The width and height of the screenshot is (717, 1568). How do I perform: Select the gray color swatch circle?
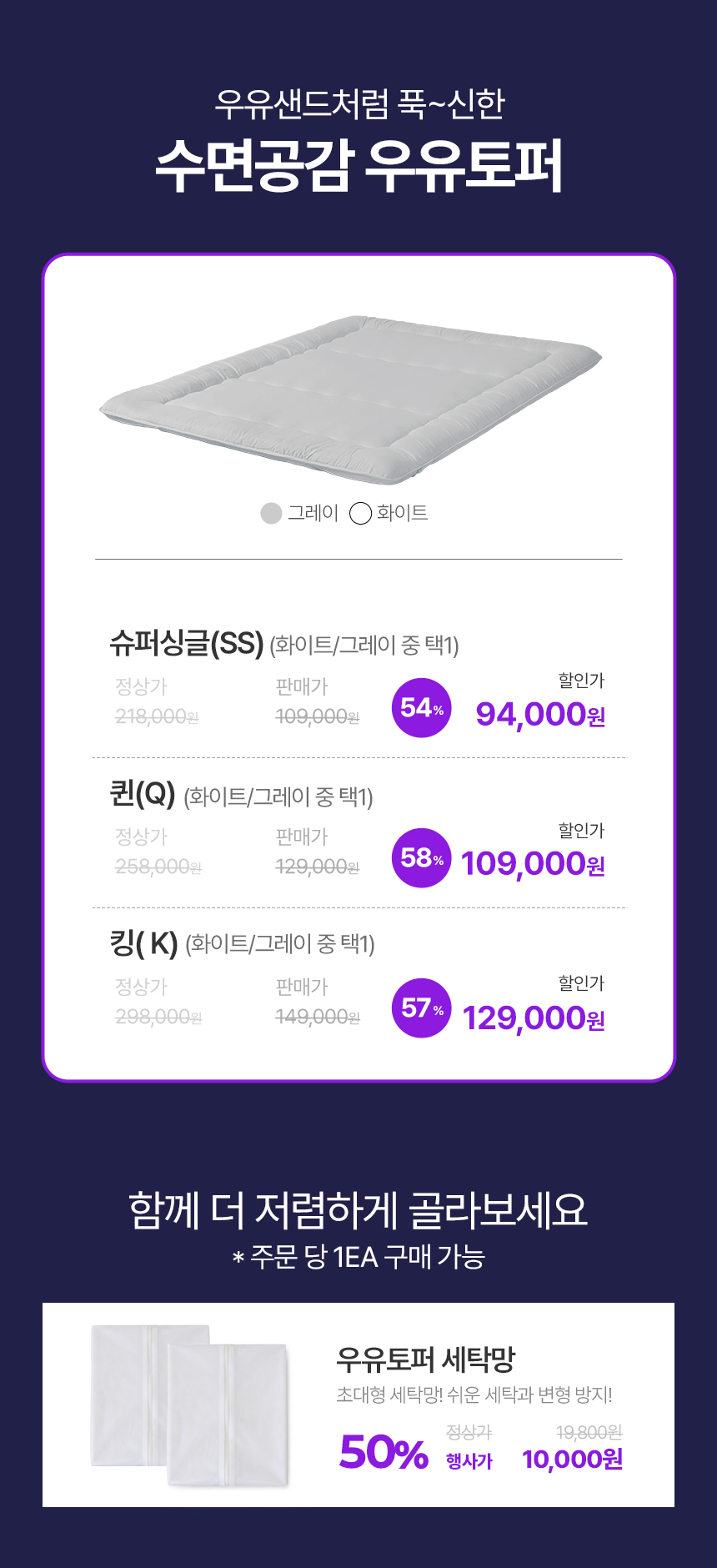271,513
